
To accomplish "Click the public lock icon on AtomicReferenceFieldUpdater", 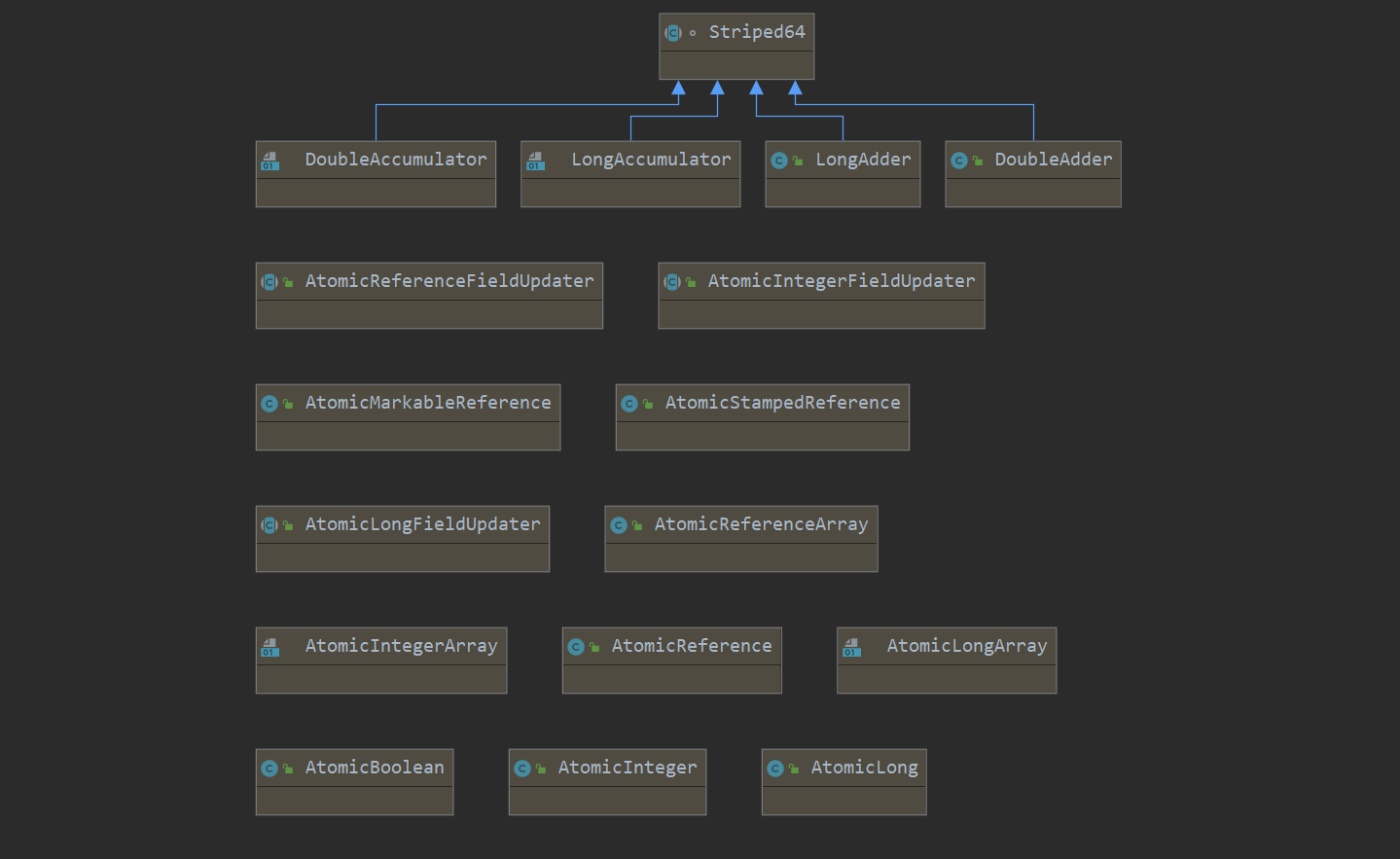I will (x=288, y=282).
